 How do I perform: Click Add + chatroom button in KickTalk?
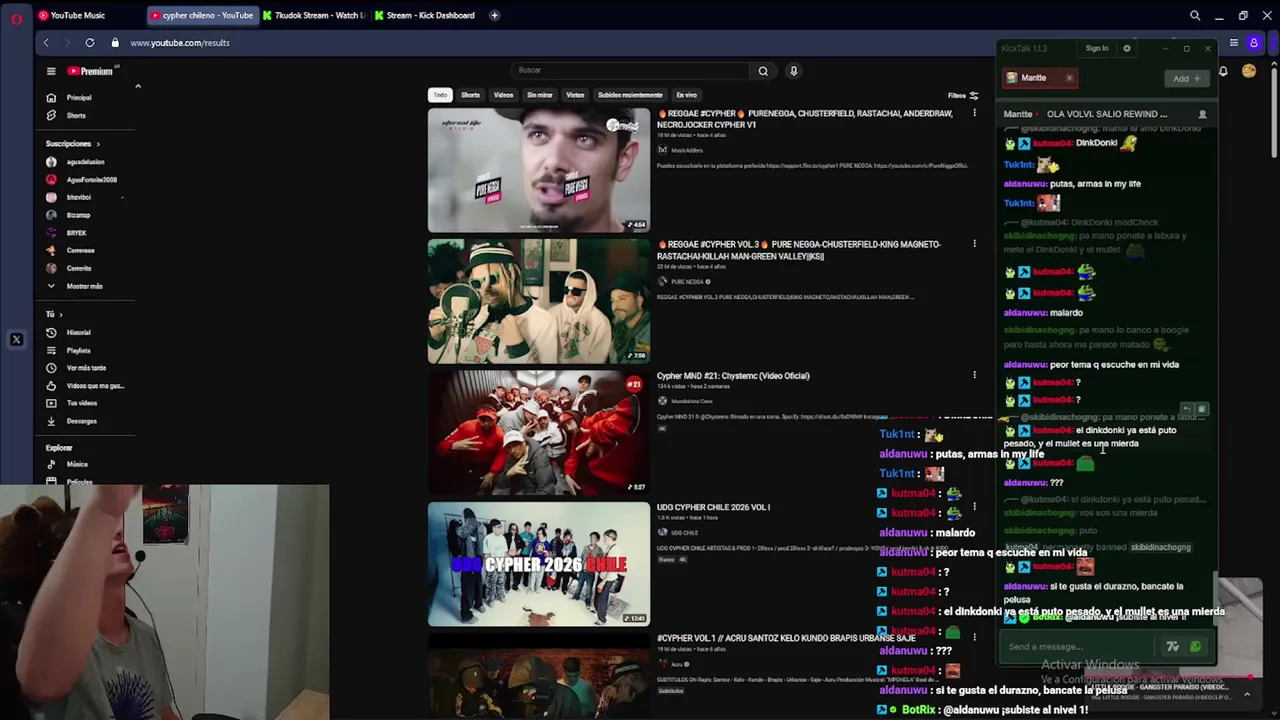tap(1187, 78)
